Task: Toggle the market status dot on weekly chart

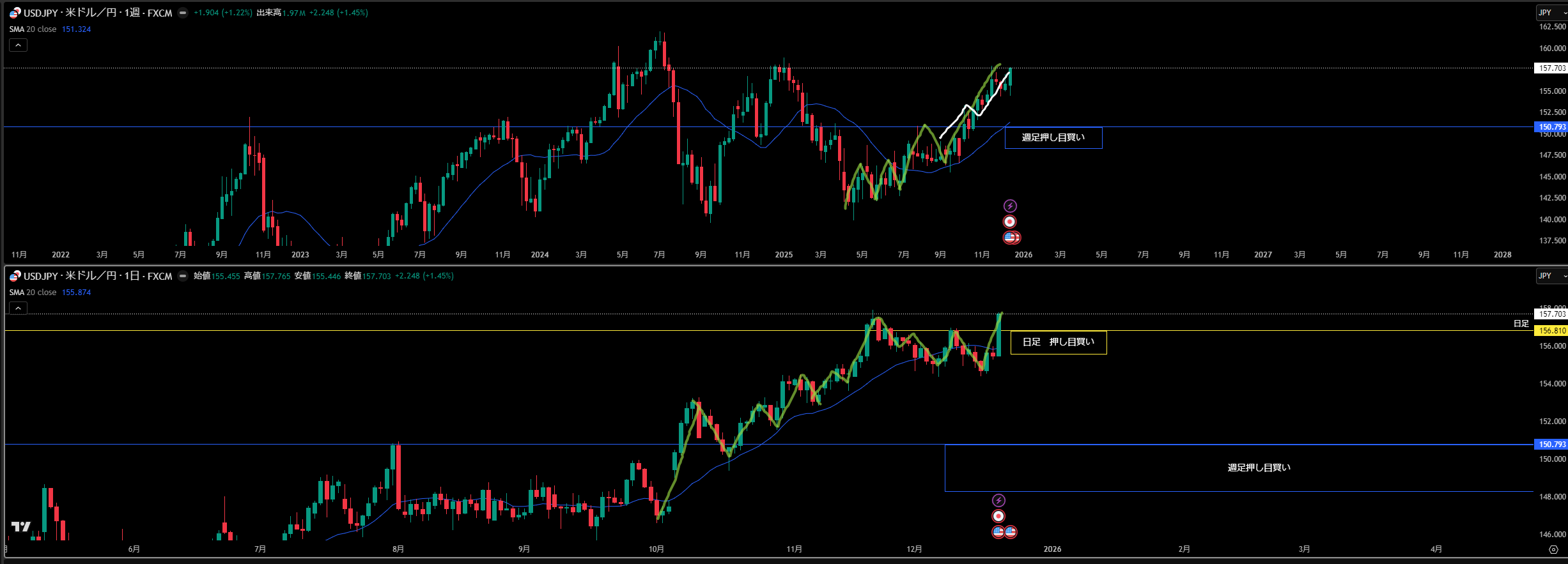Action: (183, 13)
